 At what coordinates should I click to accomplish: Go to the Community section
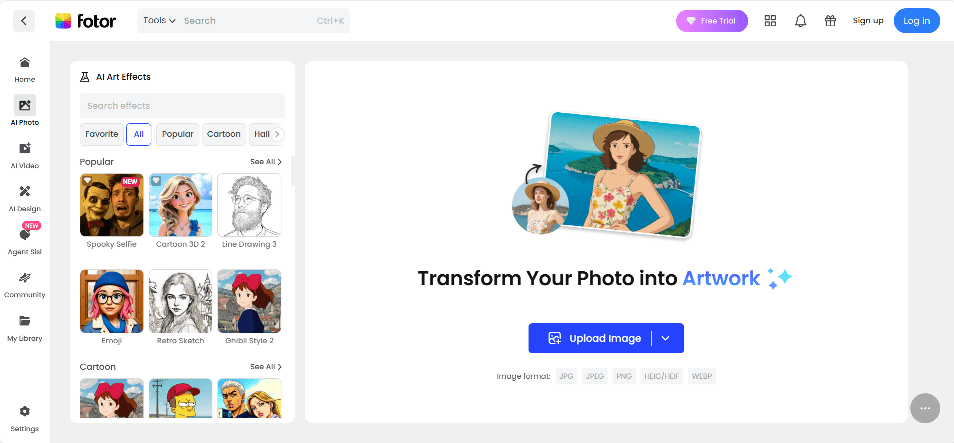(24, 278)
